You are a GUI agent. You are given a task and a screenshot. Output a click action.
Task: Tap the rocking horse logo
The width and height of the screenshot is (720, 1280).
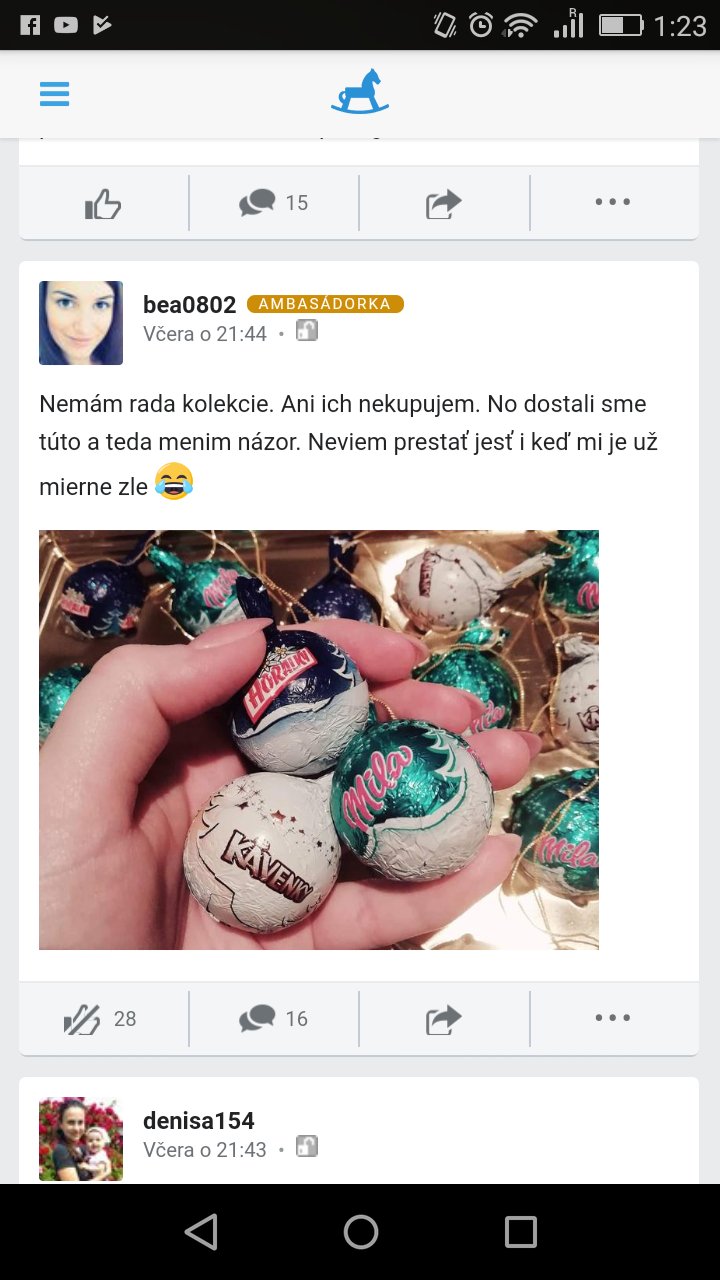pos(360,92)
